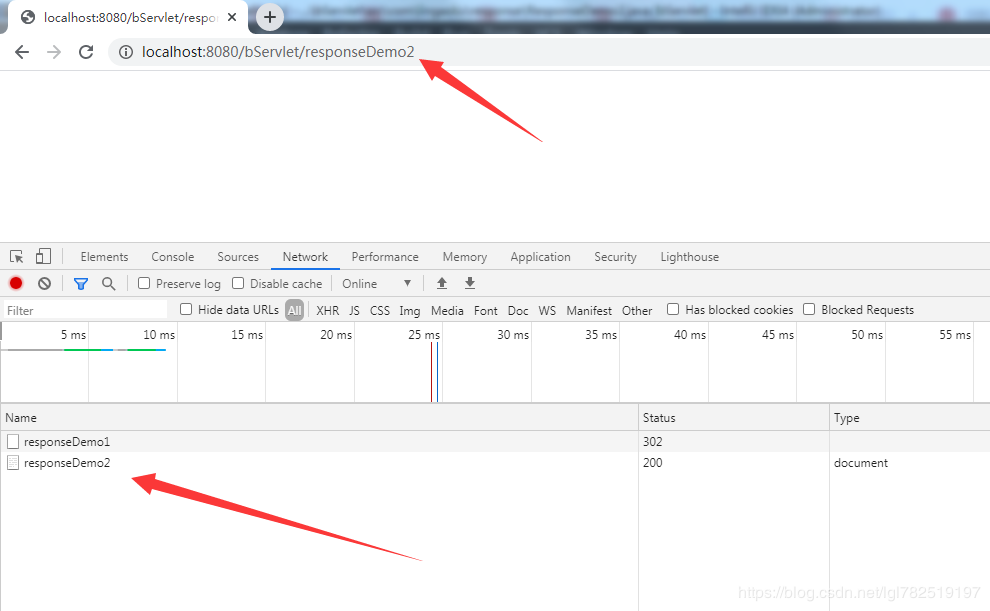Viewport: 990px width, 611px height.
Task: Sort by the Name column header
Action: click(x=319, y=418)
